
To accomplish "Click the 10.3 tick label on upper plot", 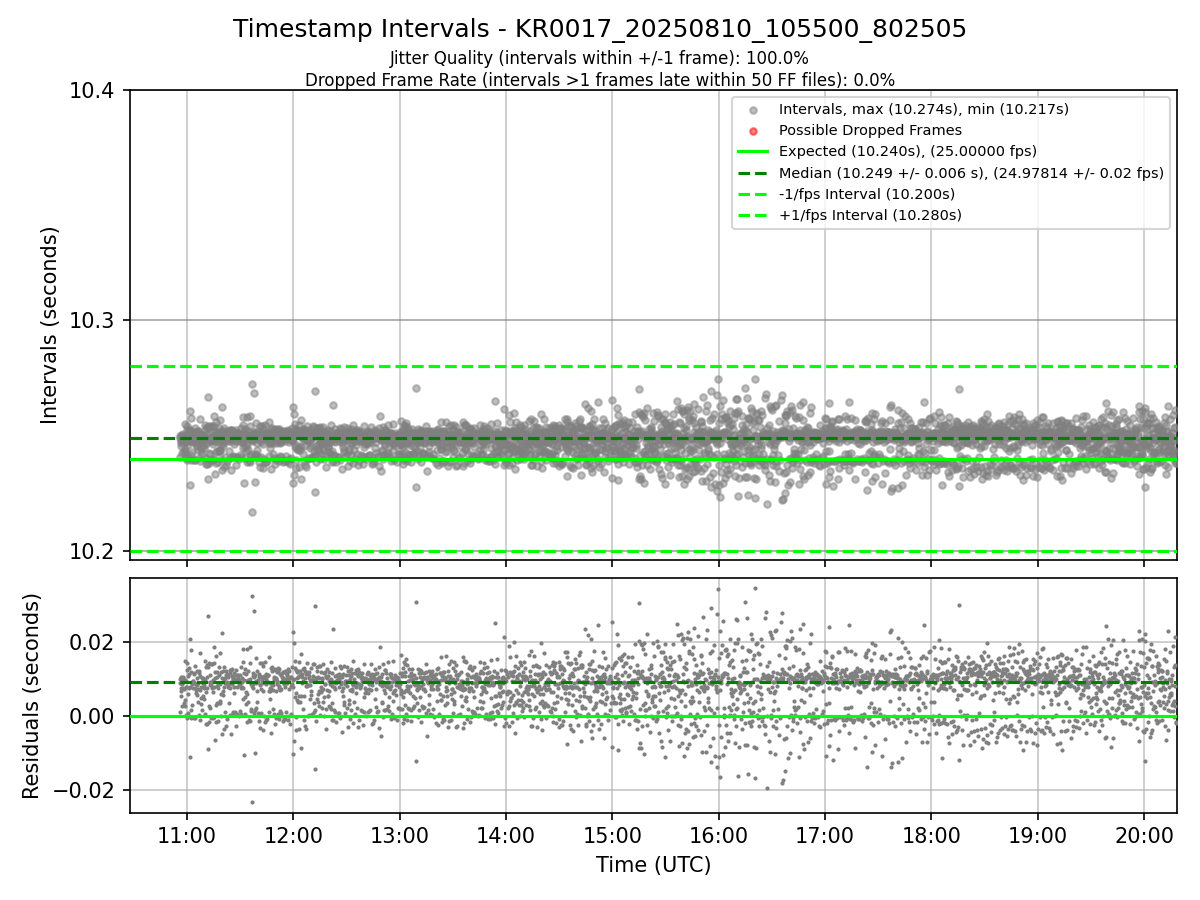I will [94, 321].
